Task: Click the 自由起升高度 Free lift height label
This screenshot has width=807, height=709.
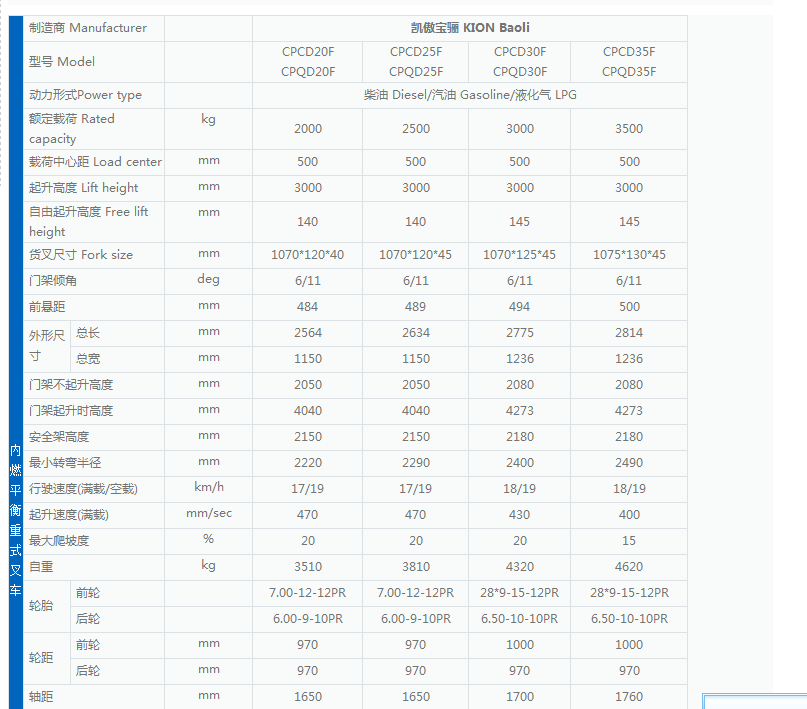Action: (x=89, y=222)
